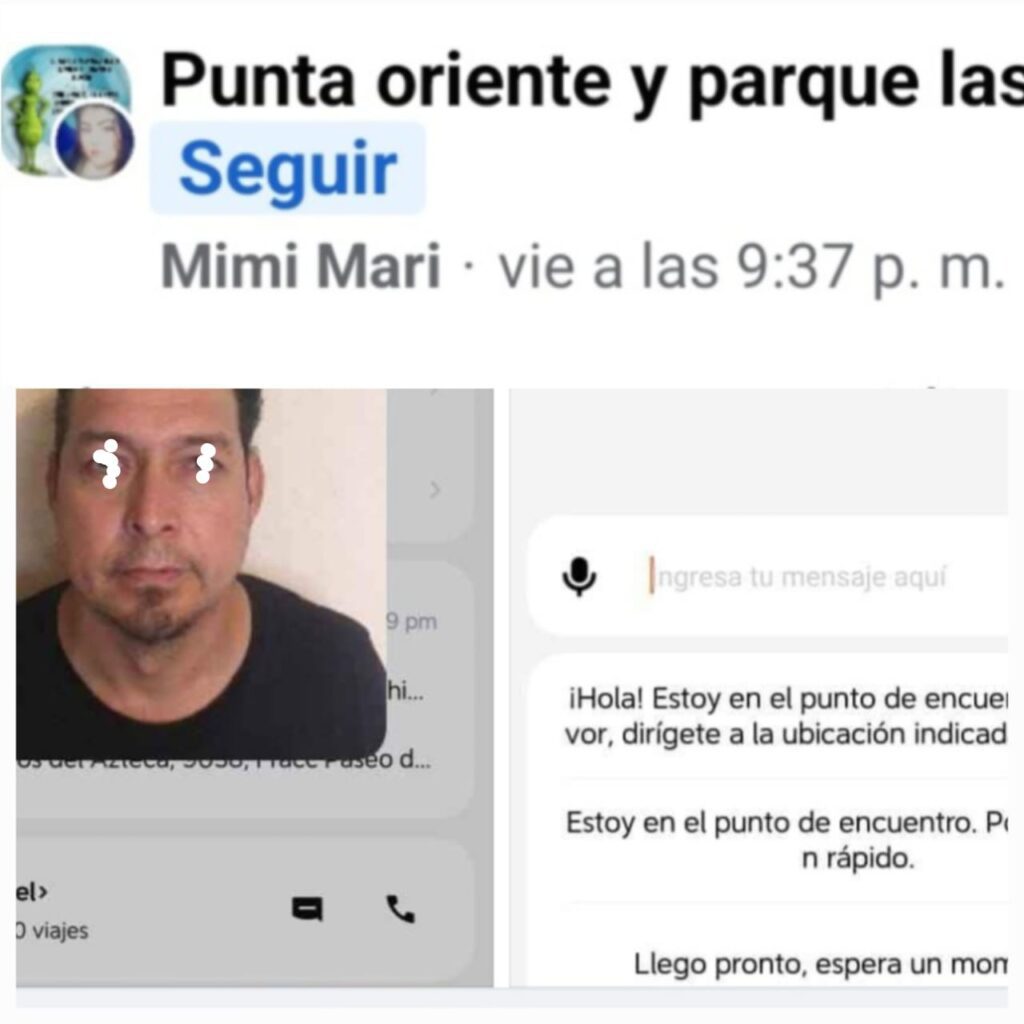Tap the Seguir follow button
Screen dimensions: 1024x1024
click(288, 168)
